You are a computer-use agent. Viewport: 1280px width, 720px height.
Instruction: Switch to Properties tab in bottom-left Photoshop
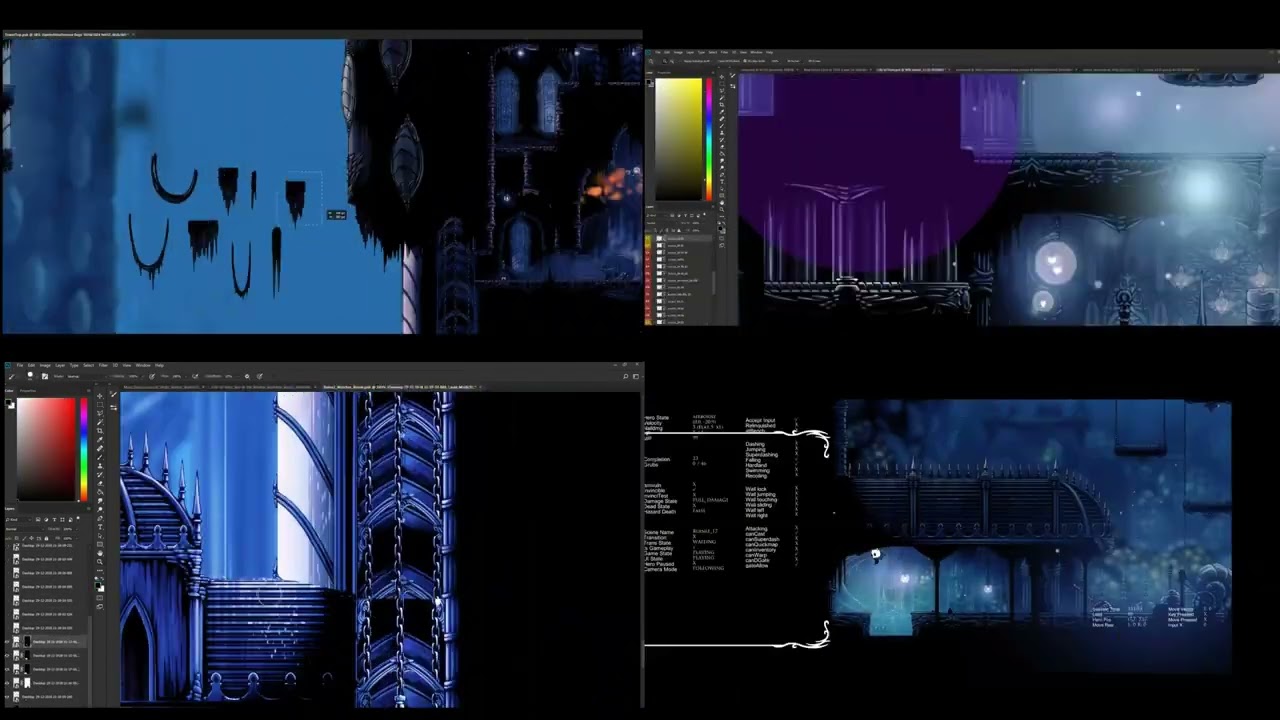28,391
